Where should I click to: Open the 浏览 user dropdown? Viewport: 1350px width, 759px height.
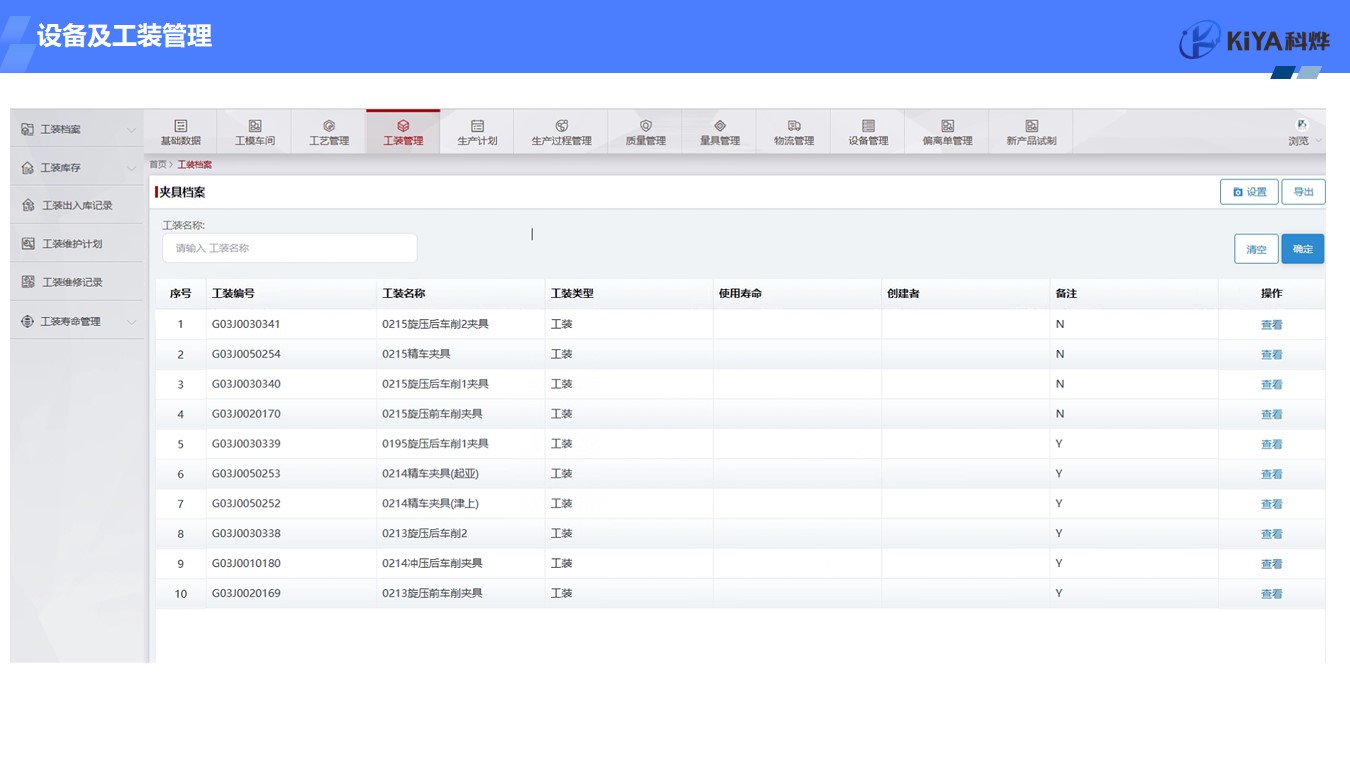click(1304, 132)
